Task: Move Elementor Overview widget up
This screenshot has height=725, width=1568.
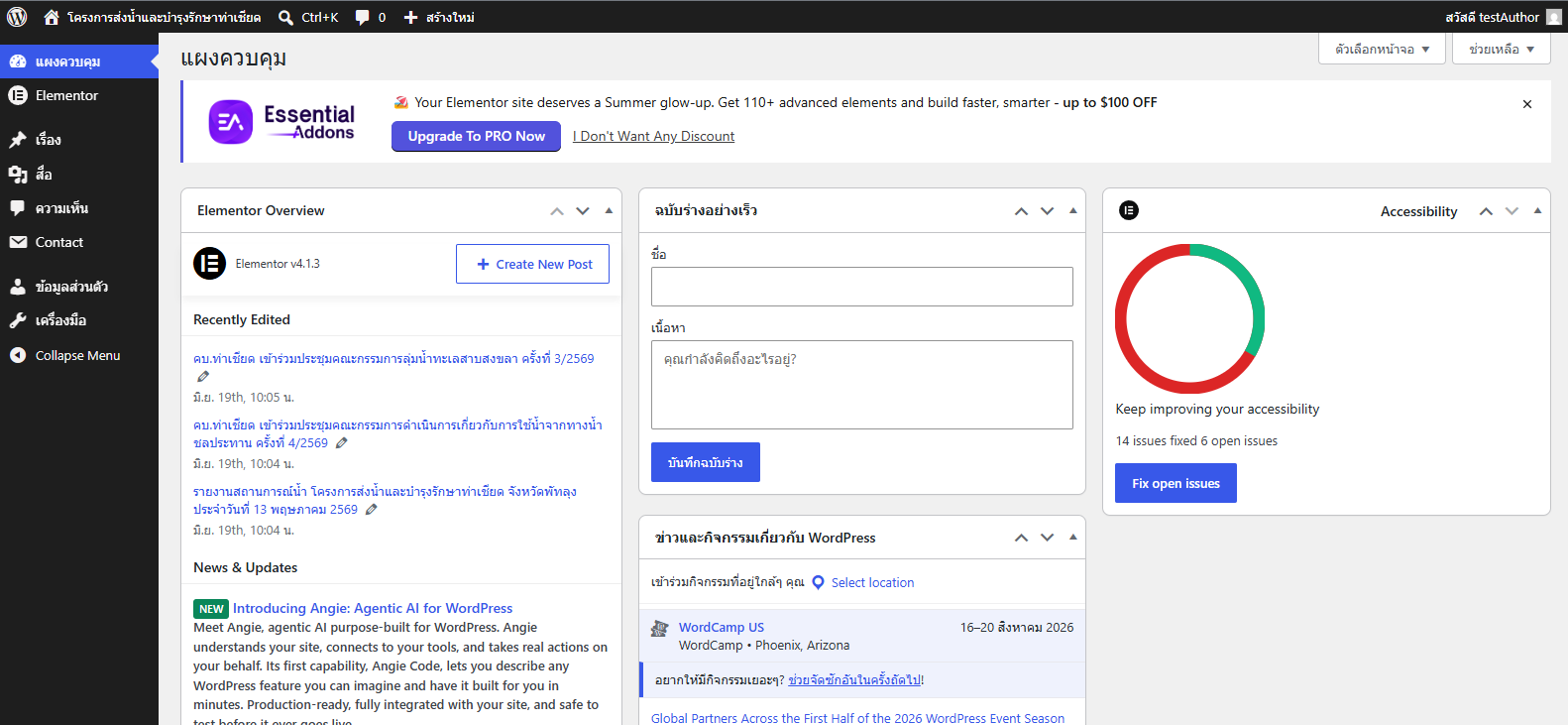Action: [557, 211]
